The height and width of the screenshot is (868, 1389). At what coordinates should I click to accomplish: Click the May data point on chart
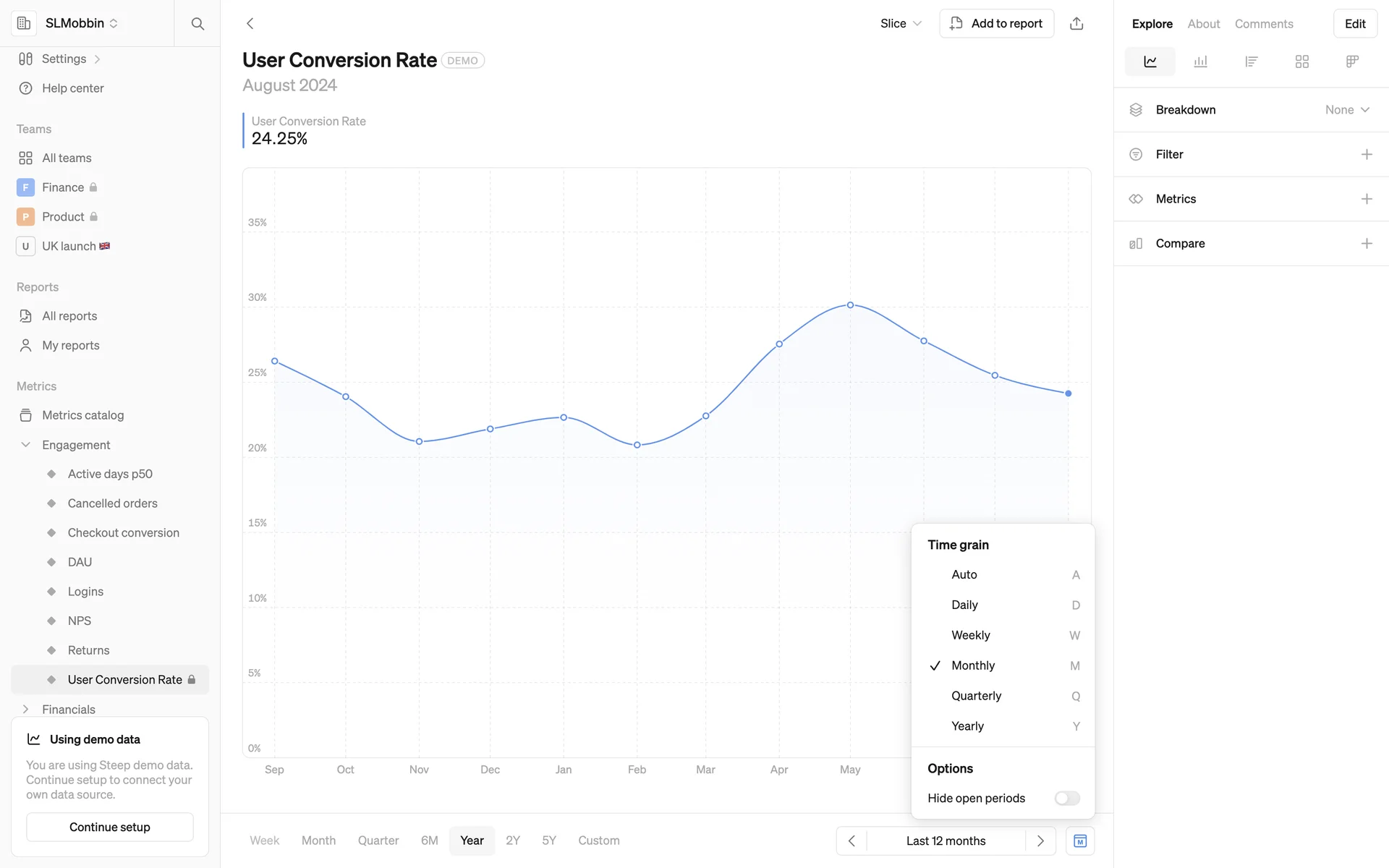[x=850, y=305]
